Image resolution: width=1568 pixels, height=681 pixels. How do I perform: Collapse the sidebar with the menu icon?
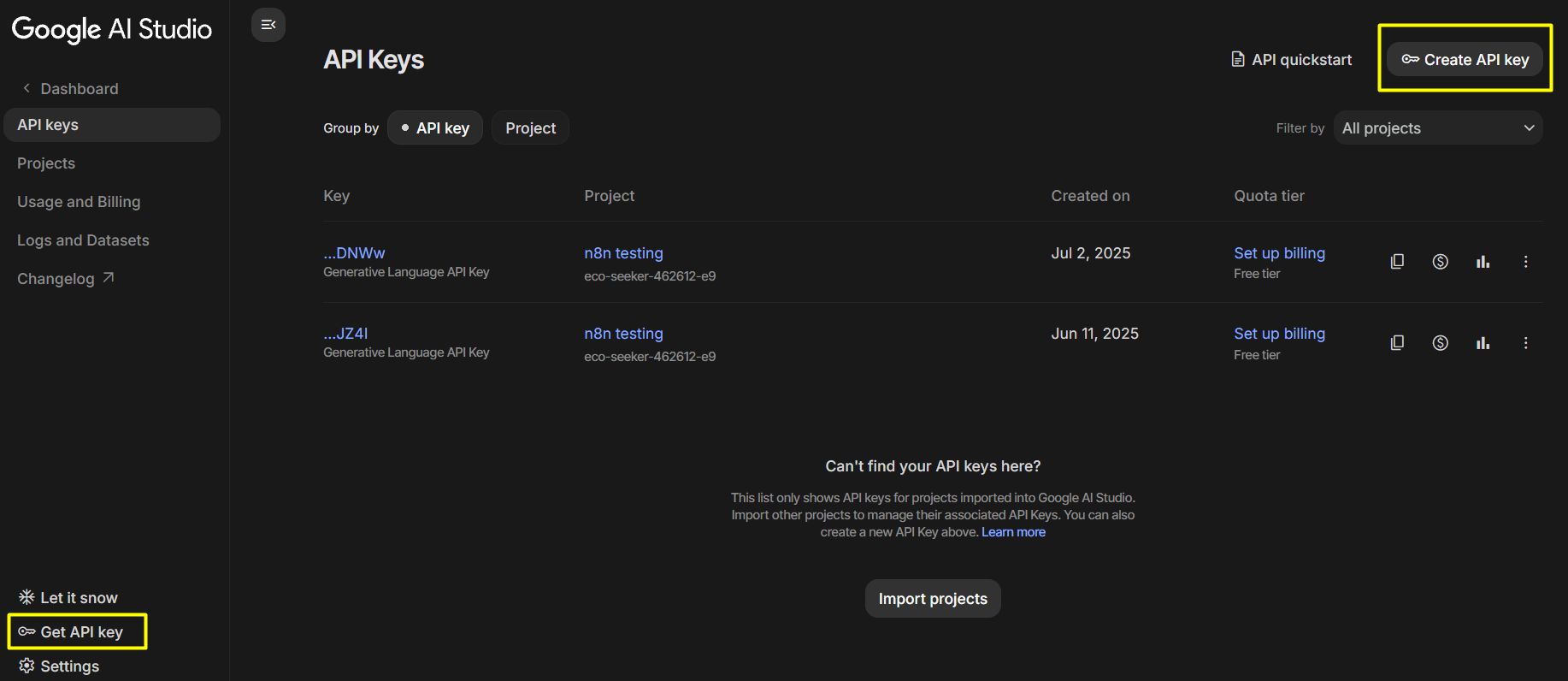[268, 25]
